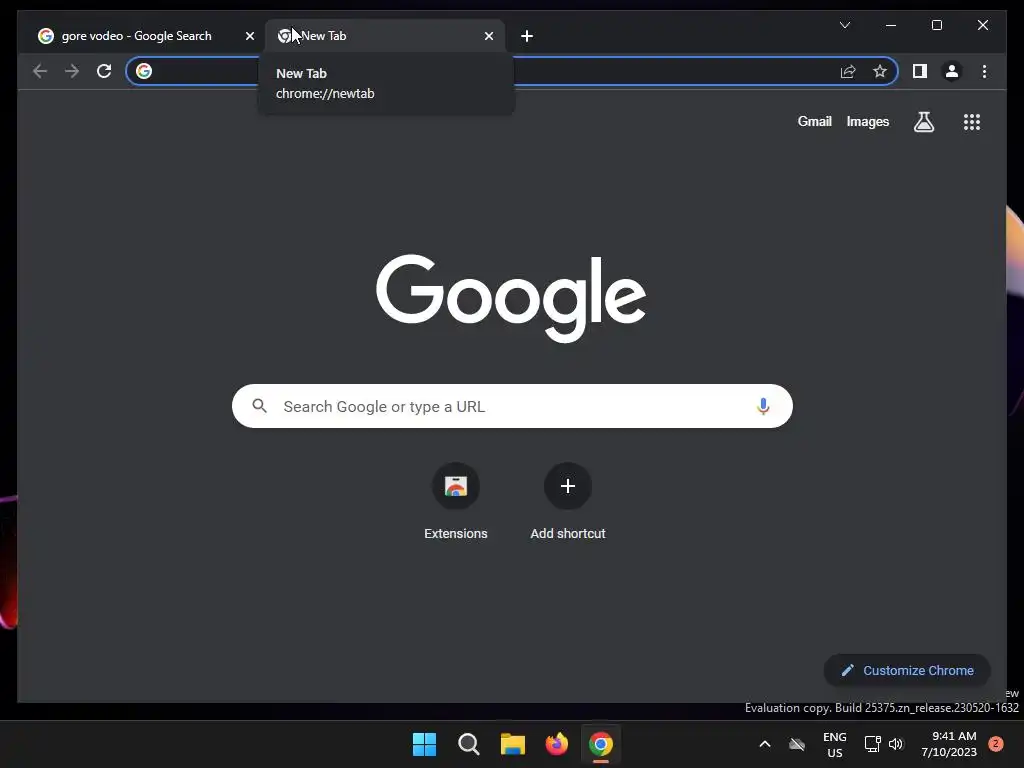Close the New Tab tab
This screenshot has width=1024, height=768.
[488, 36]
